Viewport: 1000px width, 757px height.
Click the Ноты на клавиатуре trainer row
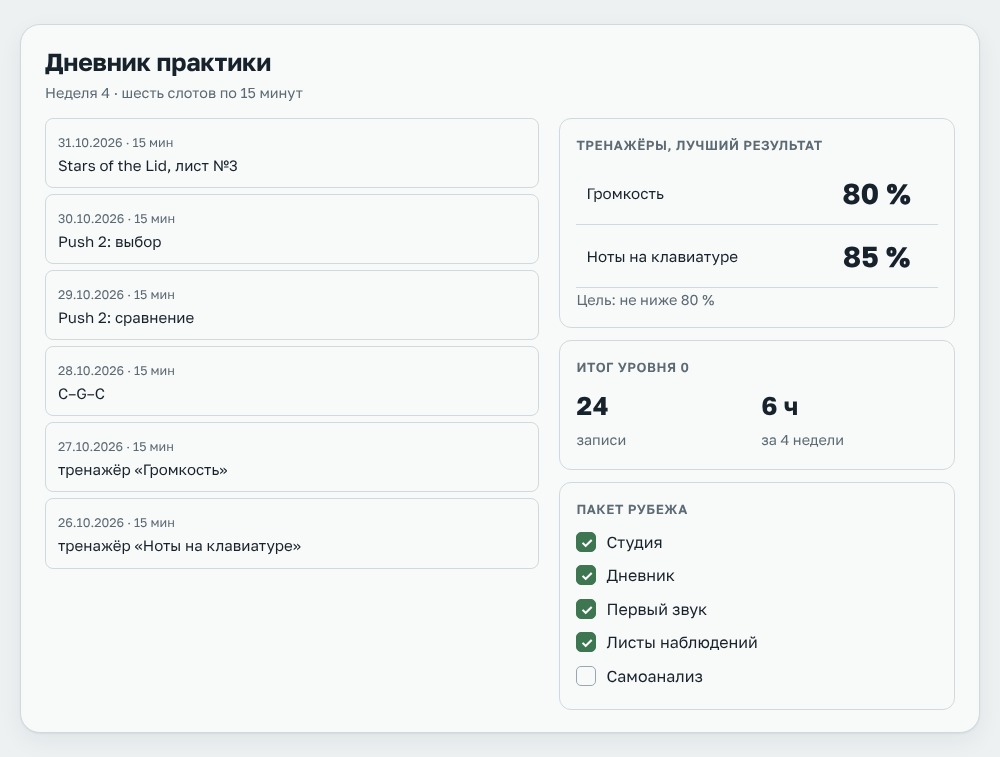point(756,256)
